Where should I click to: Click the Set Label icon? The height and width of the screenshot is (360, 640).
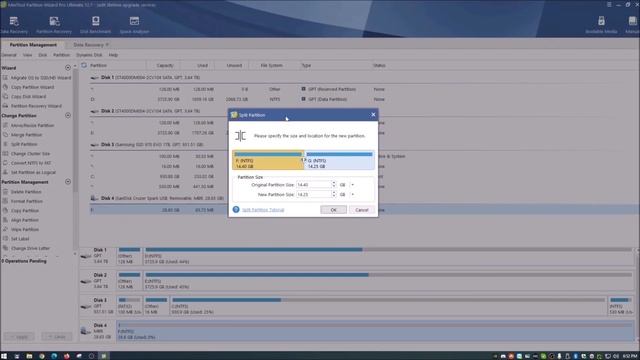[x=5, y=238]
